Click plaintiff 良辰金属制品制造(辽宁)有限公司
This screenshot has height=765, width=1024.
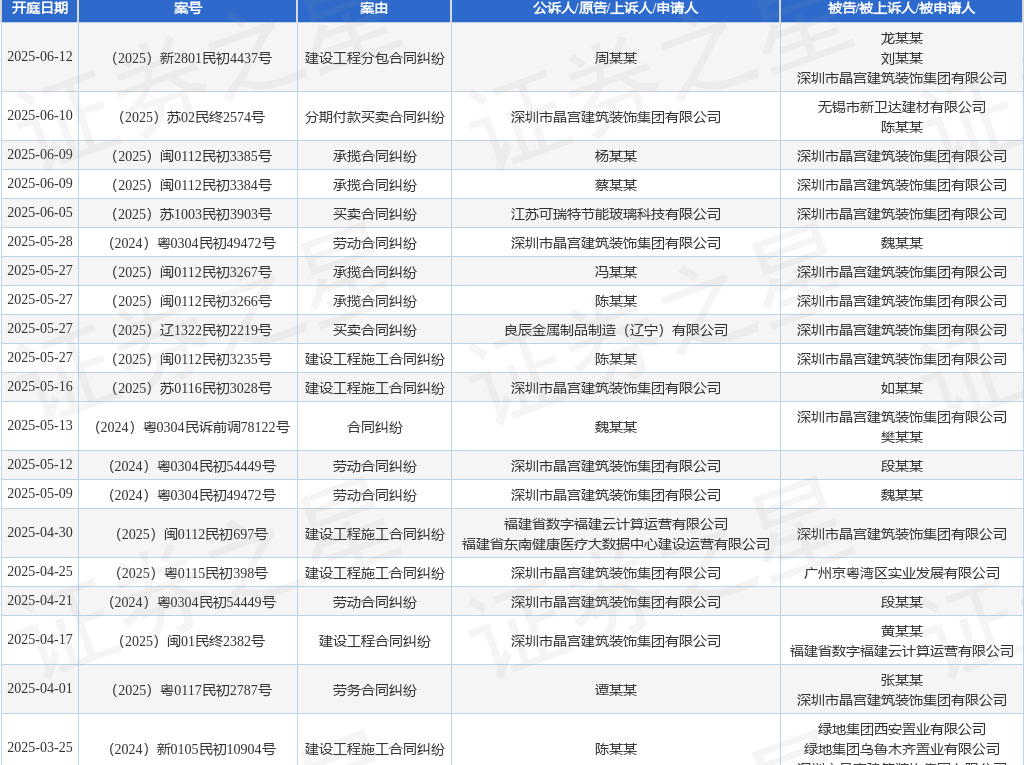(x=615, y=330)
